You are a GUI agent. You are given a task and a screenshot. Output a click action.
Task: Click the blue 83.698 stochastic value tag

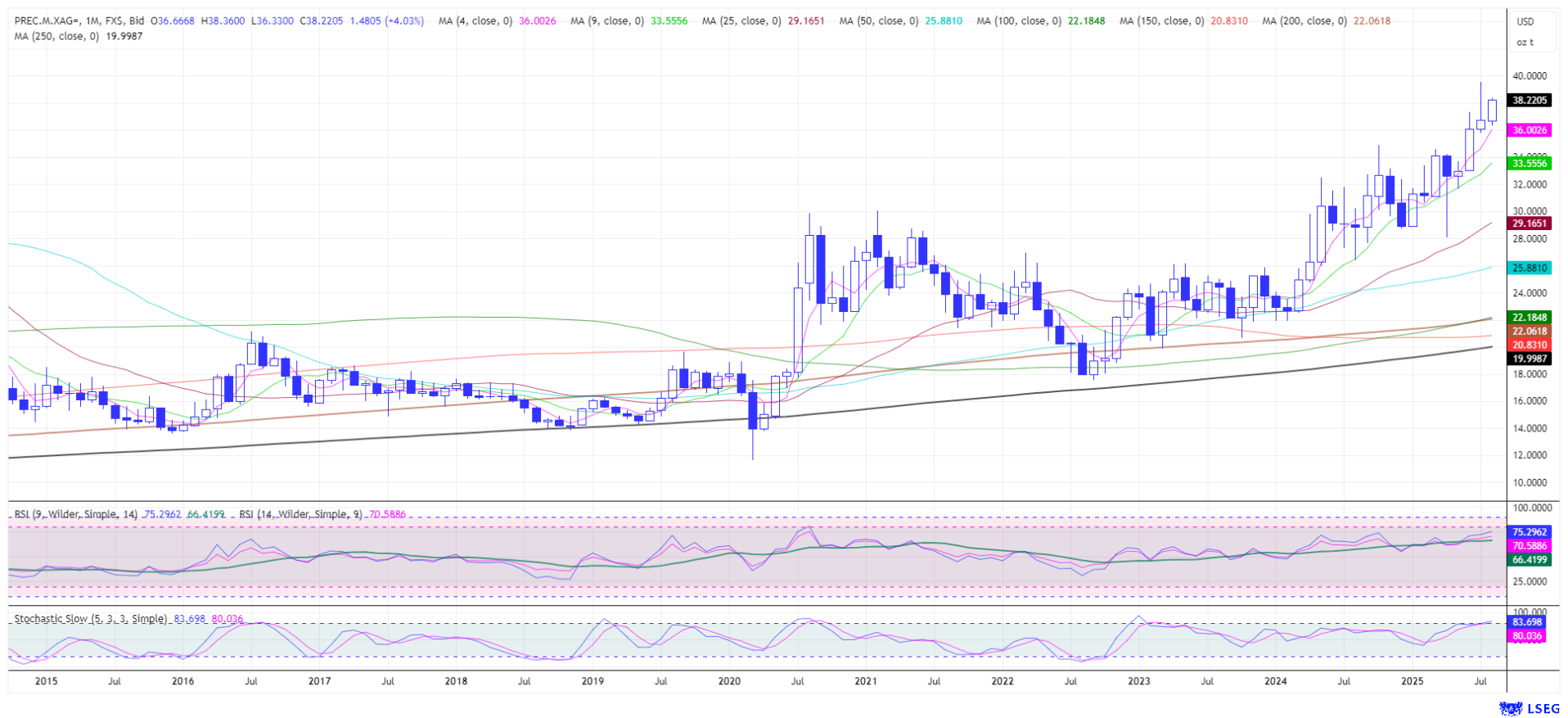[1527, 622]
